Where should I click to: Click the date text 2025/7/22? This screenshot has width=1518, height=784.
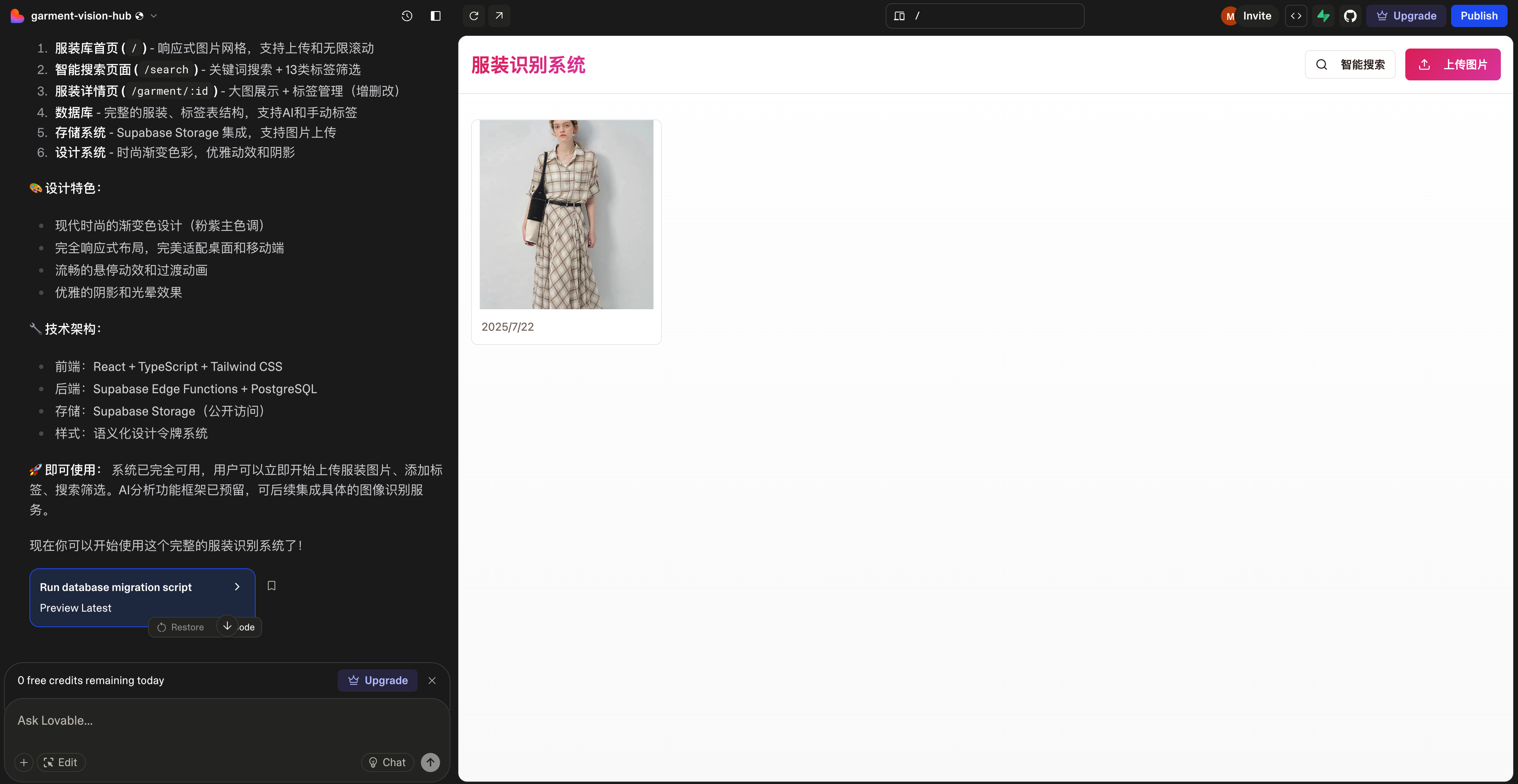507,327
